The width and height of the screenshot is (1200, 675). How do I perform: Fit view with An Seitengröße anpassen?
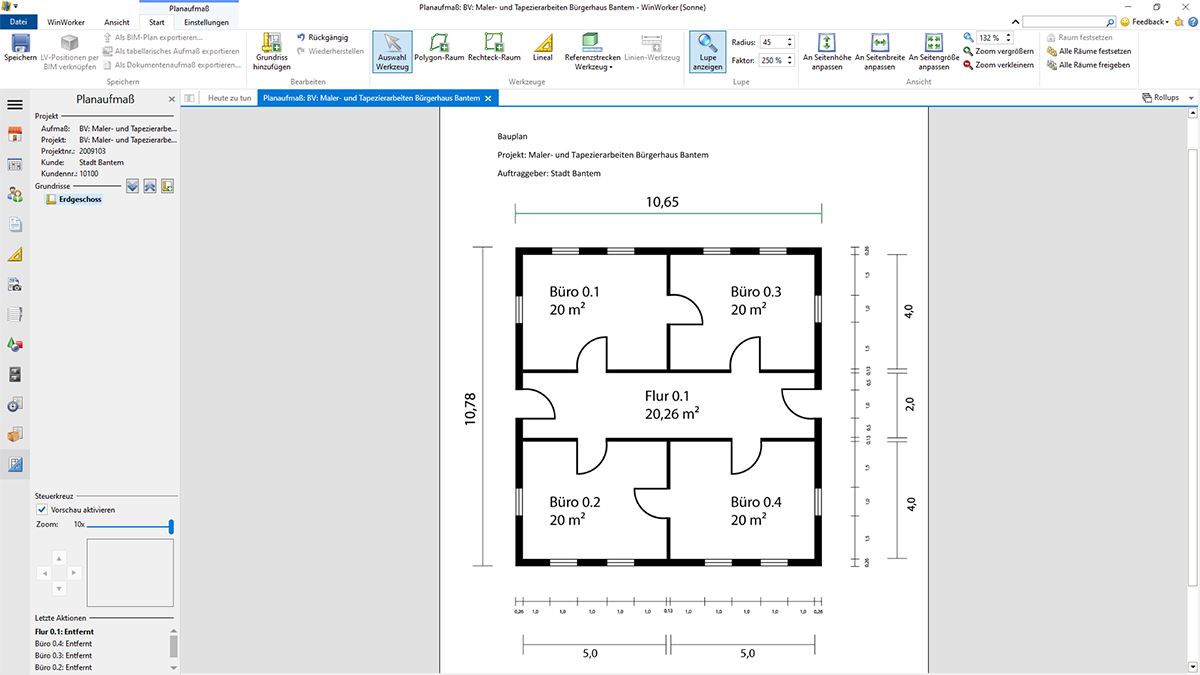(933, 51)
